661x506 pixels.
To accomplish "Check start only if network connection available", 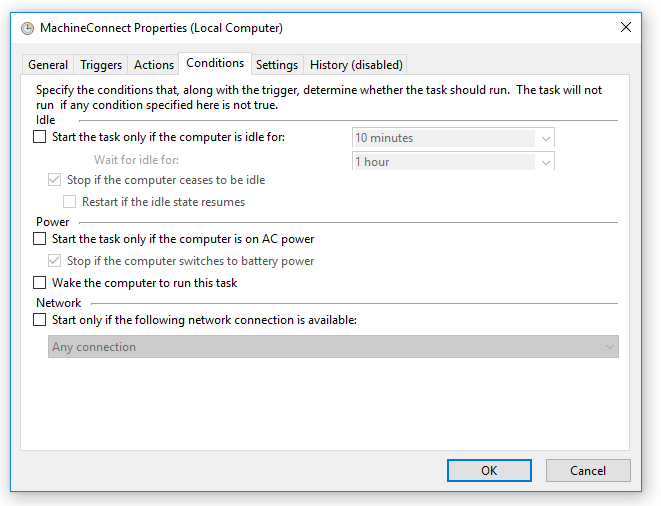I will click(40, 320).
